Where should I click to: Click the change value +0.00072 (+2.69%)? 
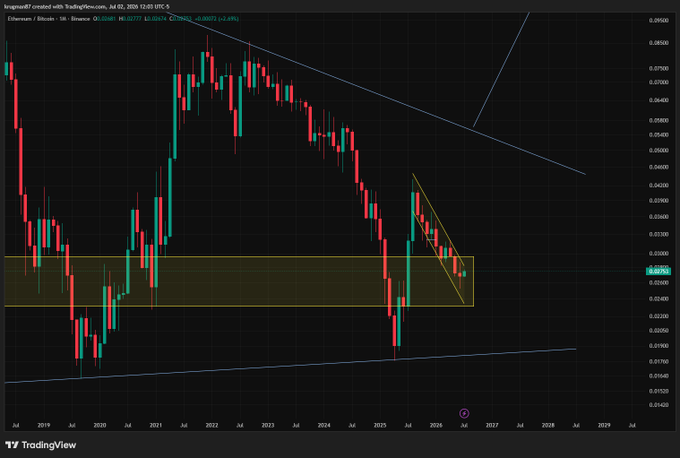point(217,19)
